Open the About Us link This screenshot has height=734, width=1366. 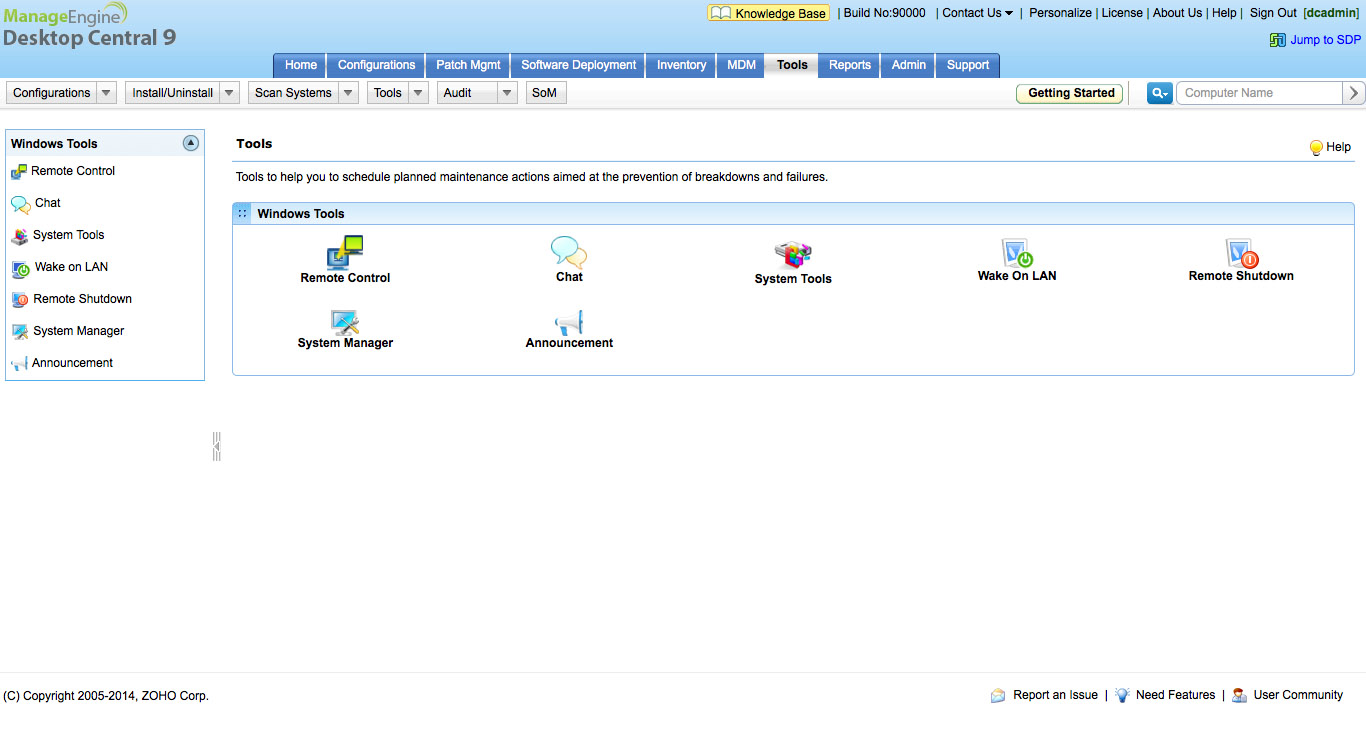(1177, 13)
